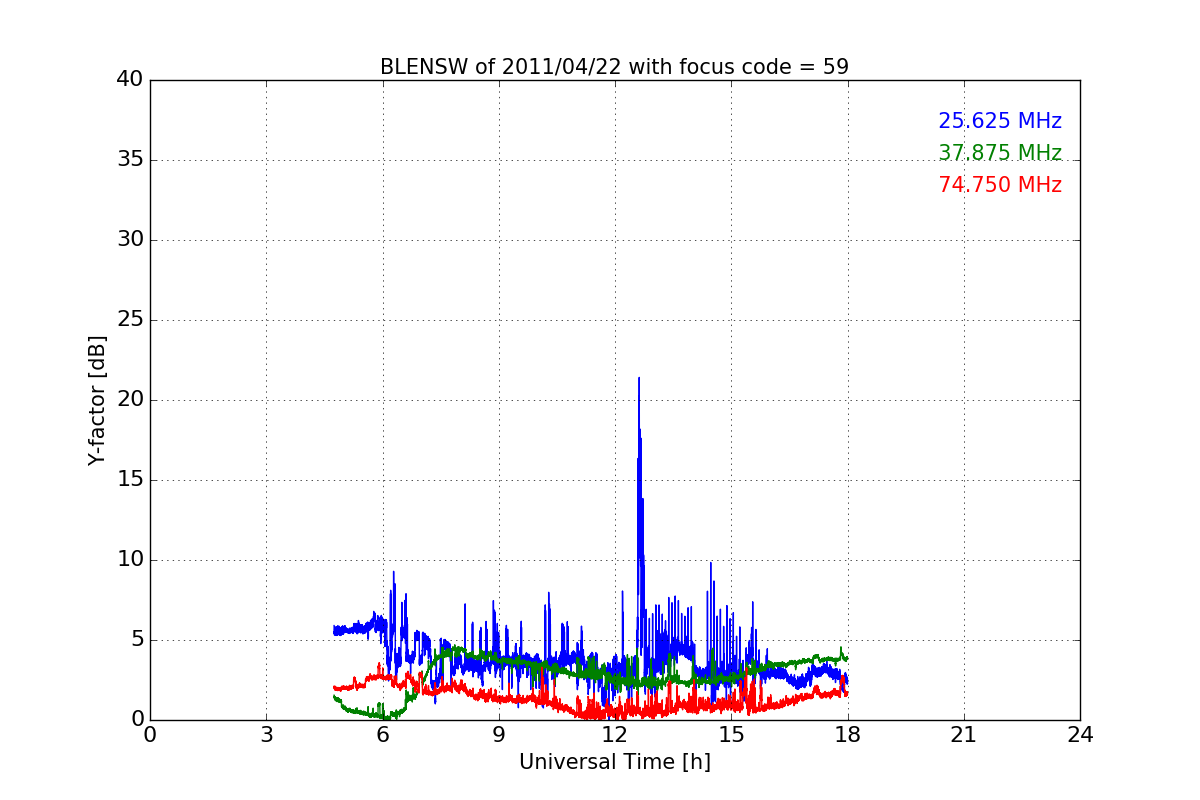Click the x-axis tick label 12
Image resolution: width=1200 pixels, height=800 pixels.
(x=615, y=734)
